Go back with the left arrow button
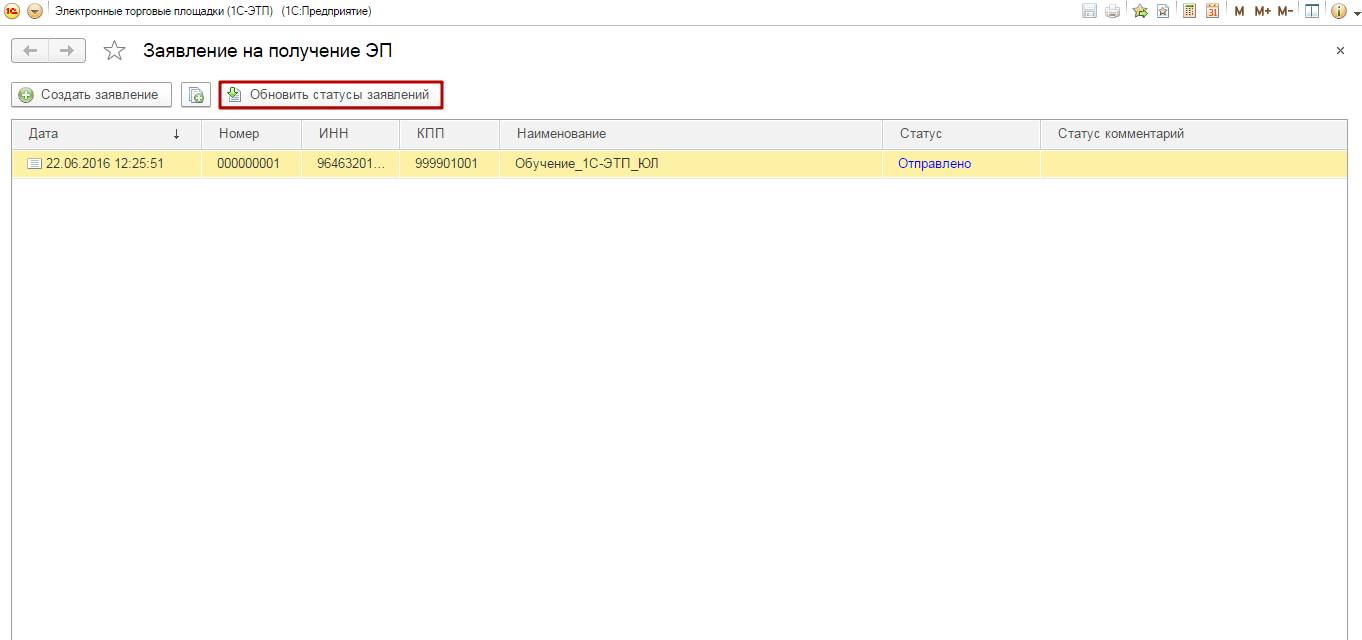This screenshot has height=640, width=1362. (30, 50)
